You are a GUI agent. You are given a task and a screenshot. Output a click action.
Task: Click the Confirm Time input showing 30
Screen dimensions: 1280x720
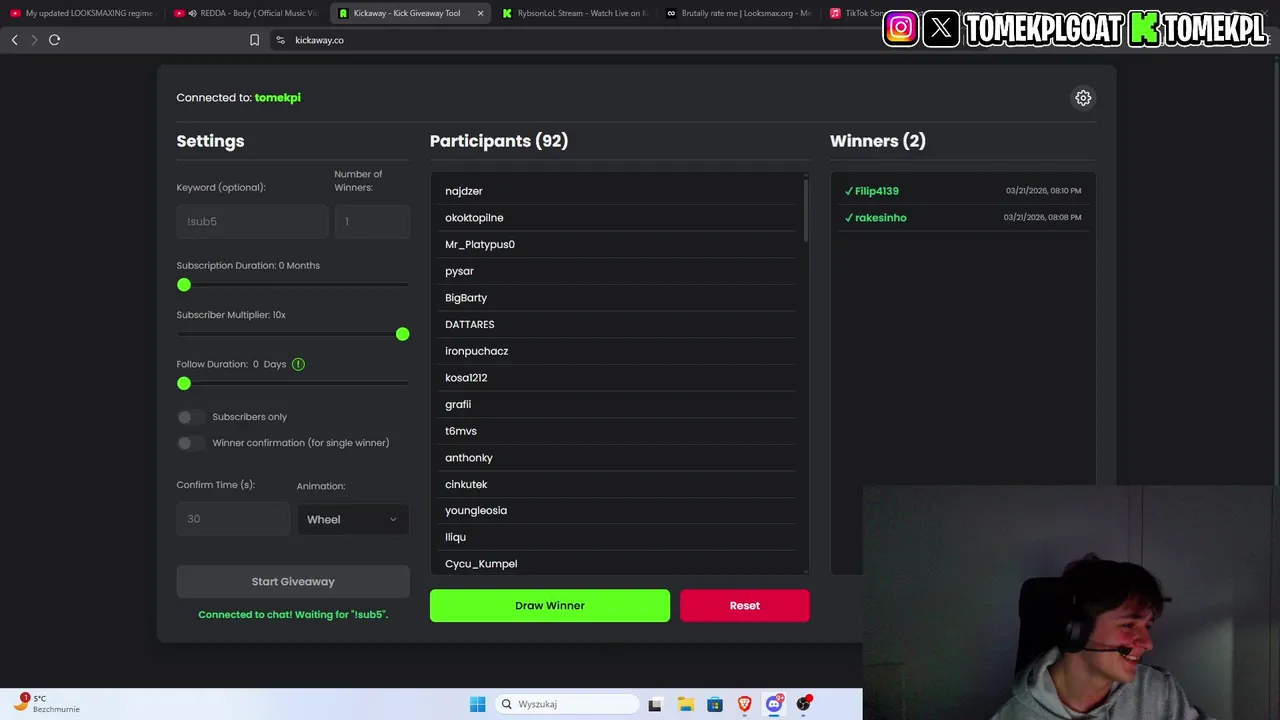[x=233, y=519]
